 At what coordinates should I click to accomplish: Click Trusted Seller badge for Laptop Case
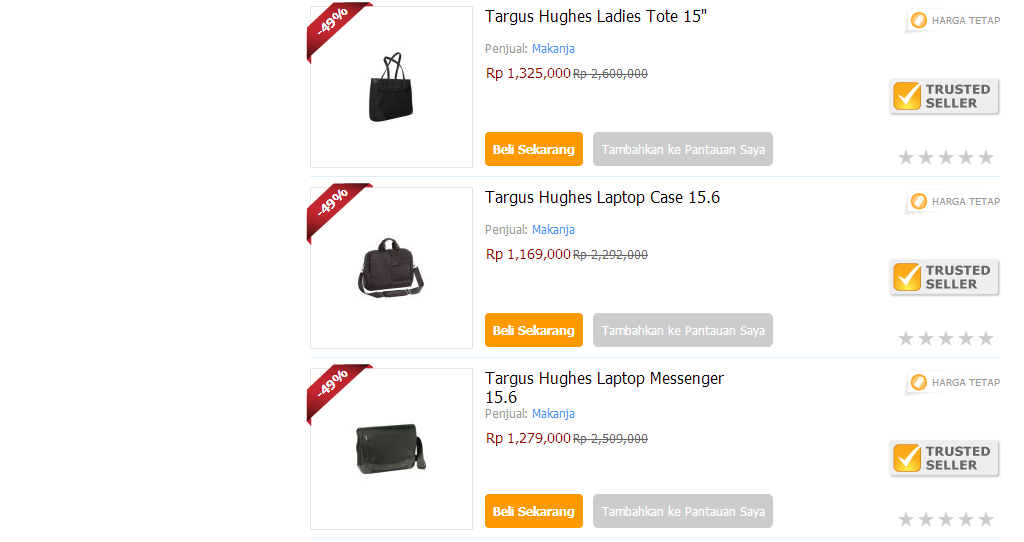click(x=944, y=278)
